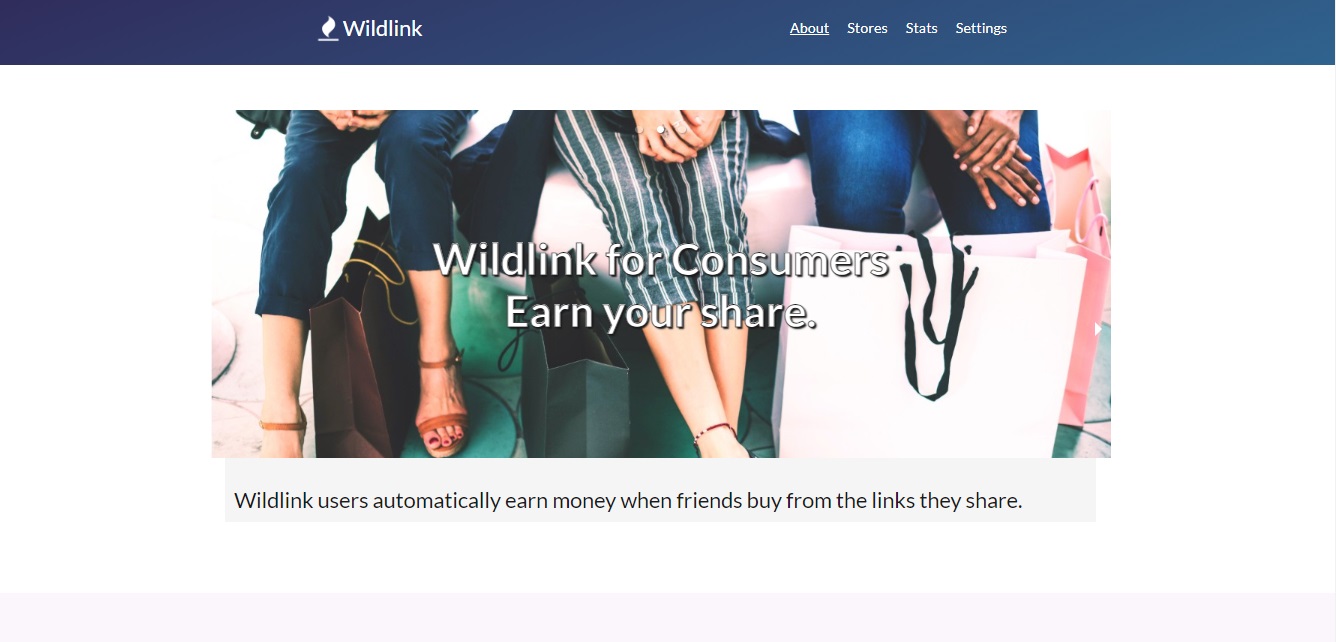Click the hands with rings at the banner top

click(x=675, y=133)
